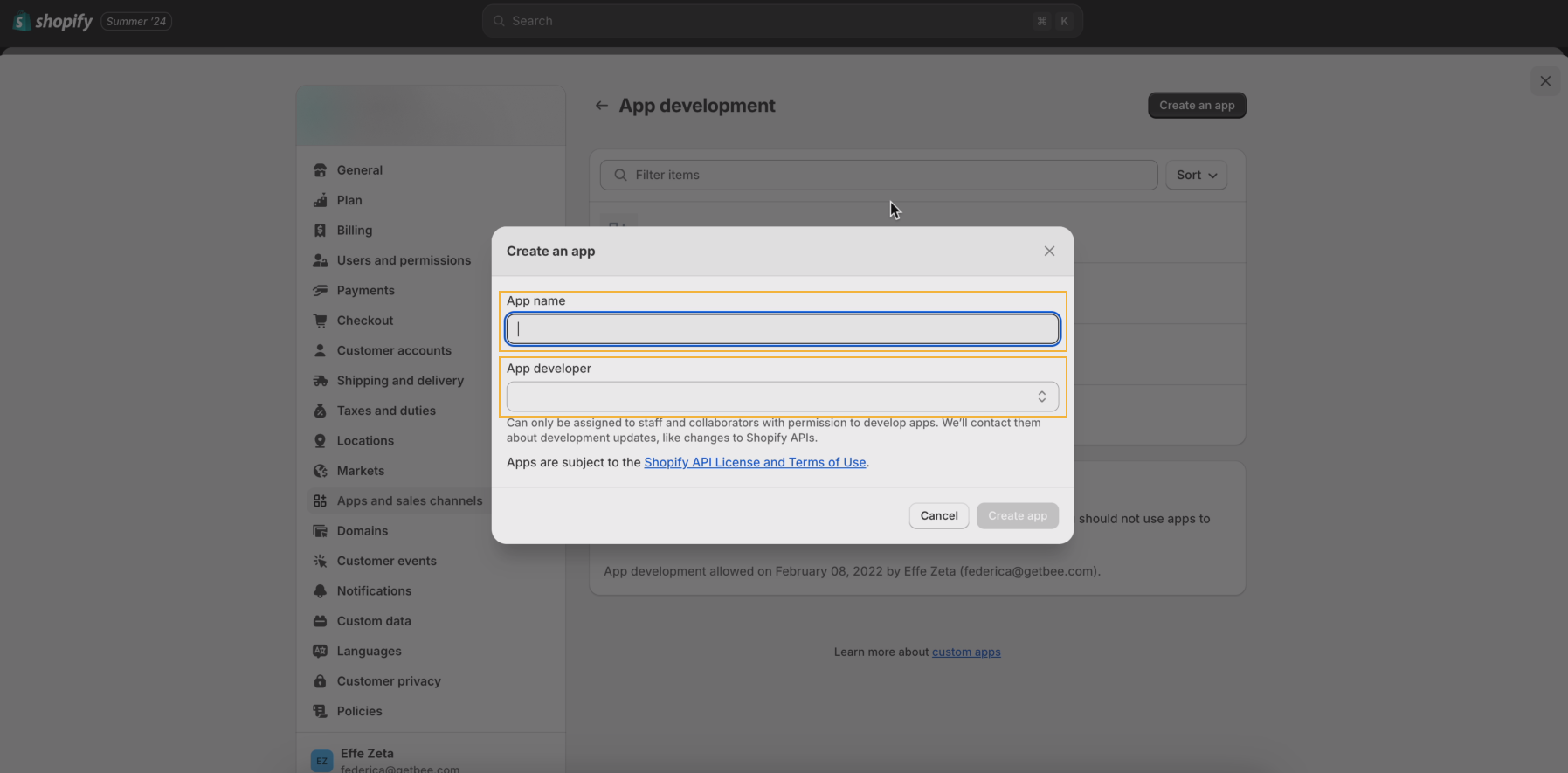Open Apps and sales channels icon

(x=320, y=501)
